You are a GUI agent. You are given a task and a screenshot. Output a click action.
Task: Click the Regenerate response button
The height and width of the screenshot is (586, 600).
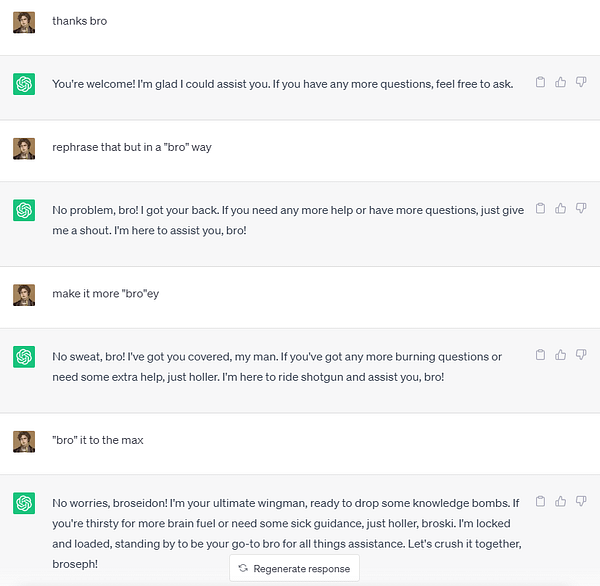coord(294,568)
